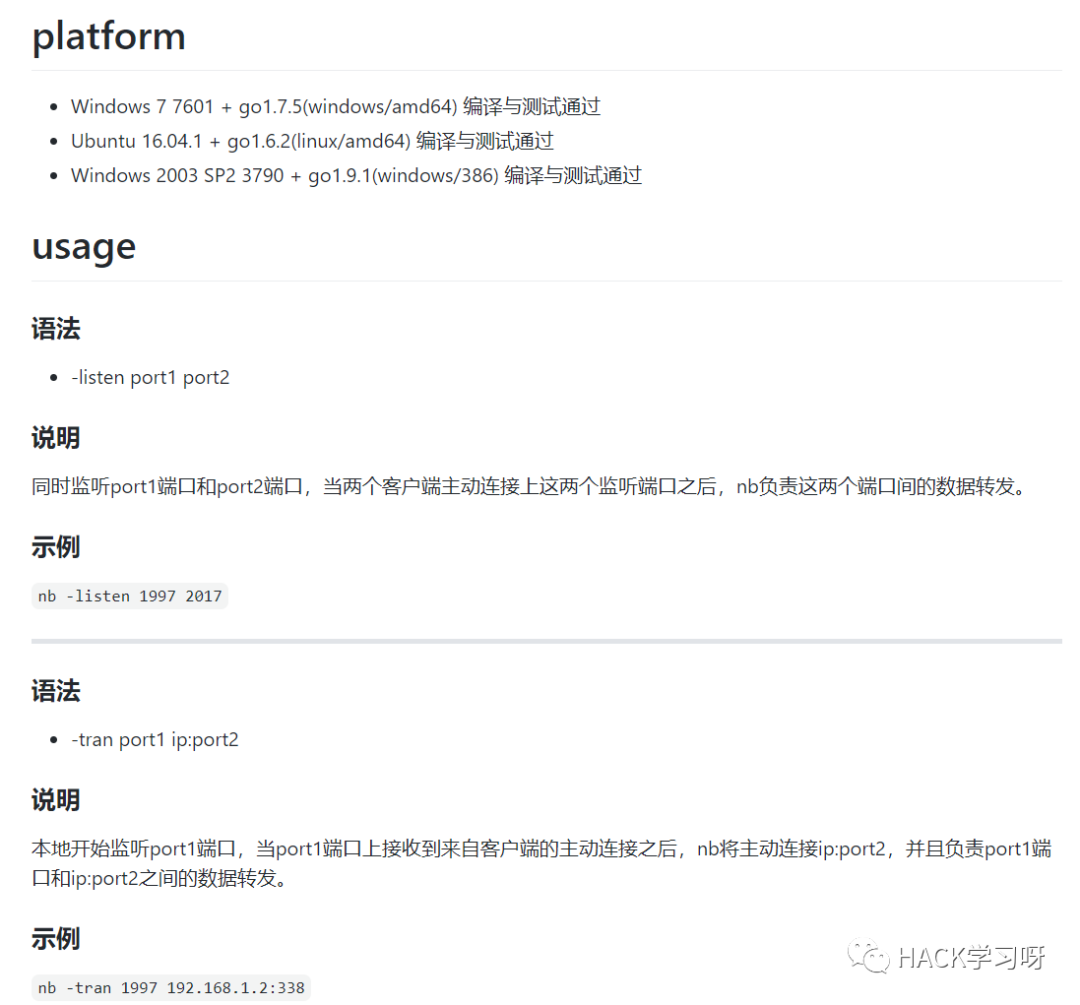Click the 'nb -listen 1997 2017' code snippet
1080x1005 pixels.
click(x=129, y=596)
